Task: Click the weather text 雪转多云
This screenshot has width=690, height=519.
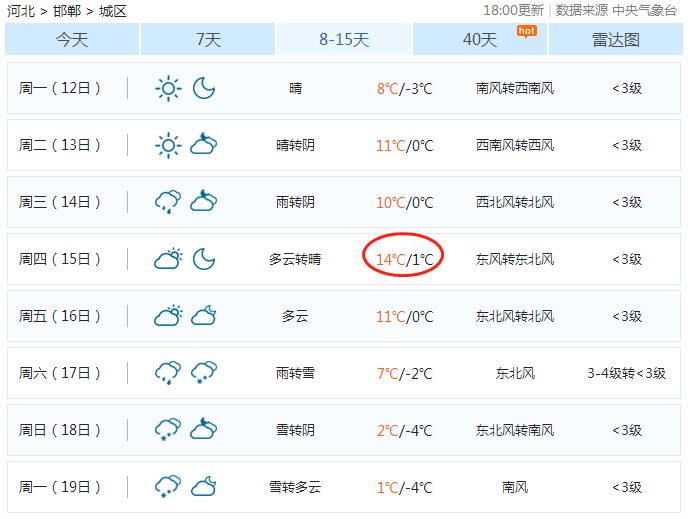Action: tap(295, 487)
